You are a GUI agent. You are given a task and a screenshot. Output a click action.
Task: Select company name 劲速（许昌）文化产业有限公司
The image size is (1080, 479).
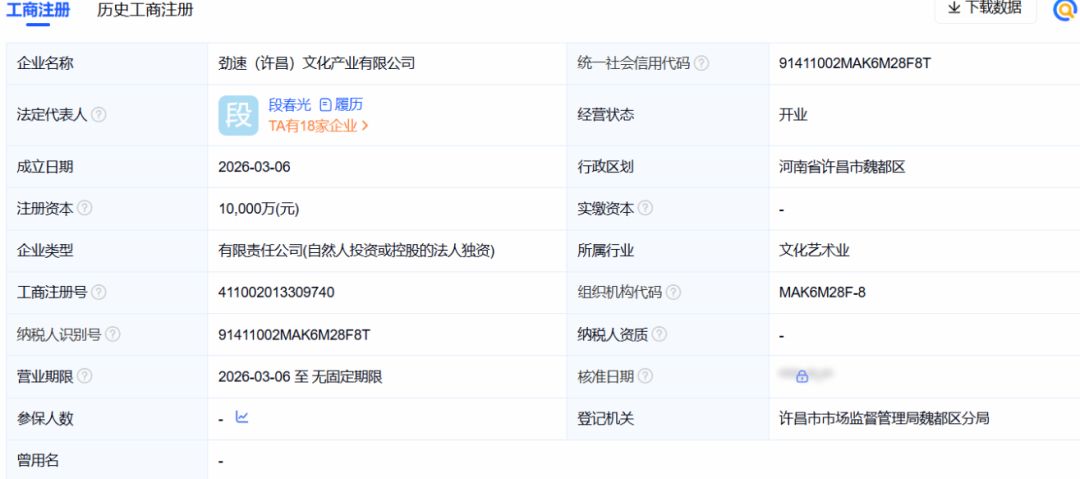pyautogui.click(x=317, y=63)
